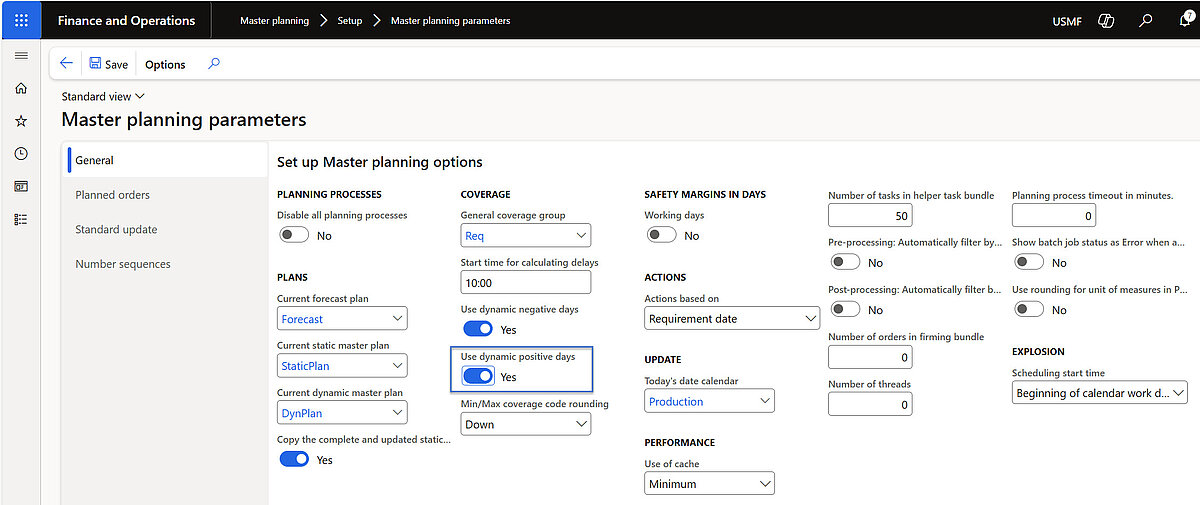This screenshot has width=1200, height=505.
Task: Toggle Disable all planning processes
Action: click(294, 235)
